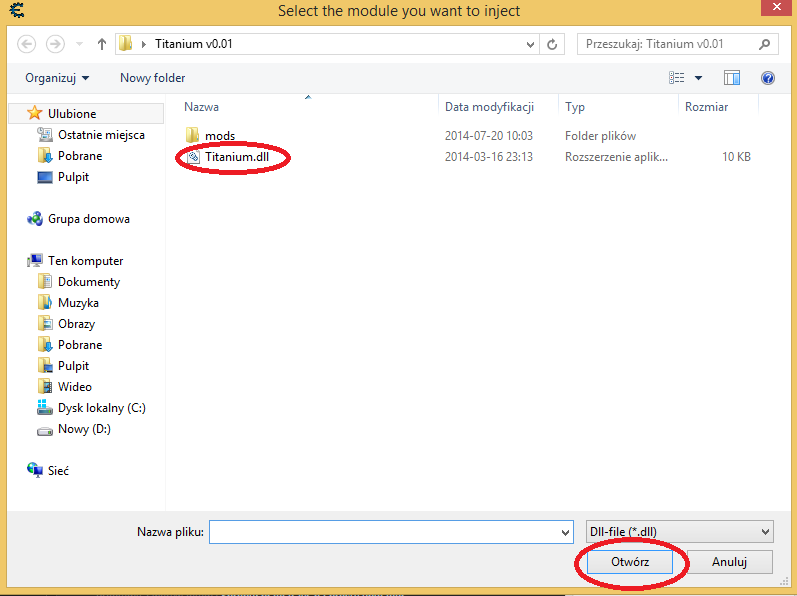
Task: Click the Obrazy folder icon
Action: point(45,323)
